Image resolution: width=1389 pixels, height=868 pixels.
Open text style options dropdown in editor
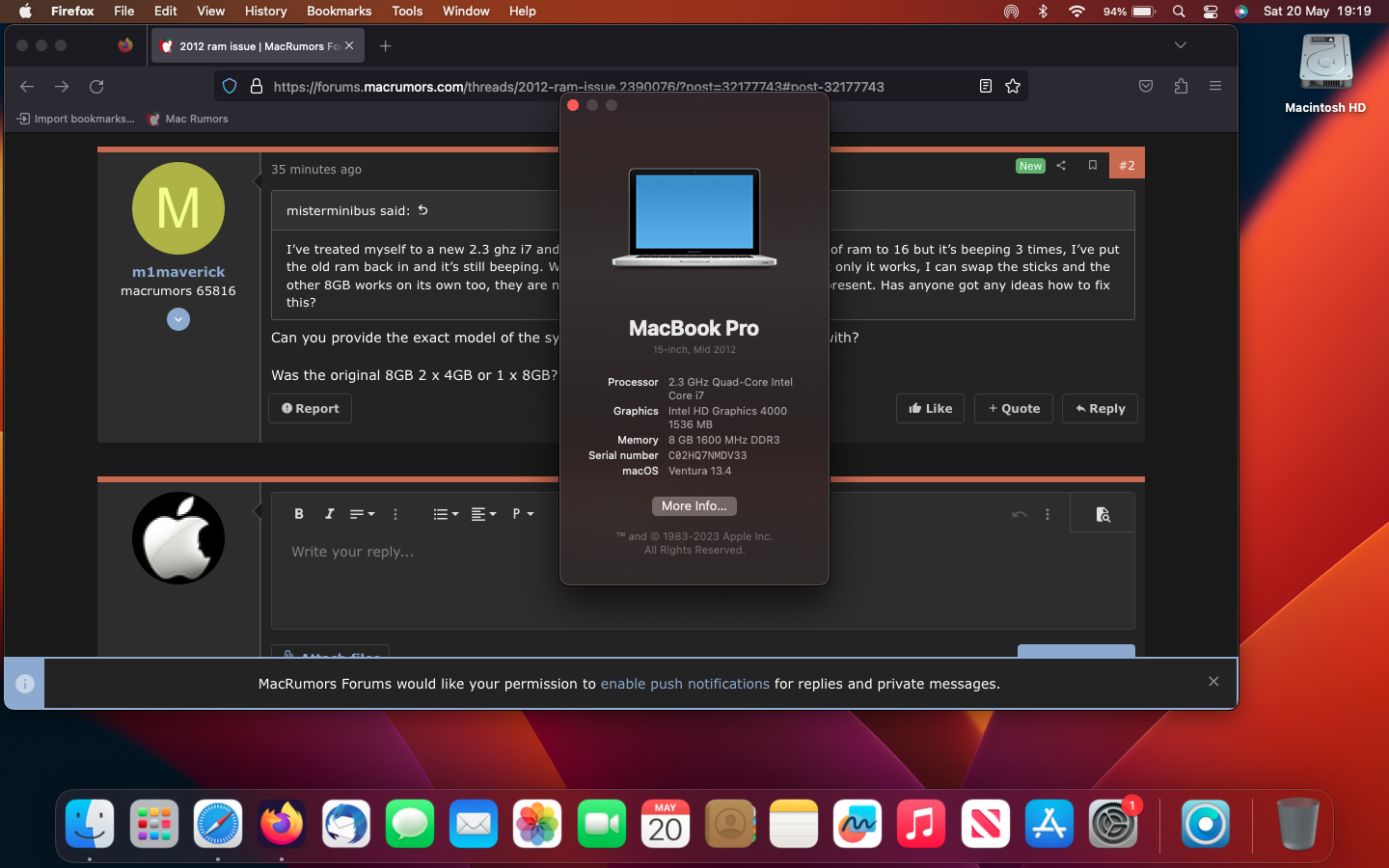coord(362,514)
